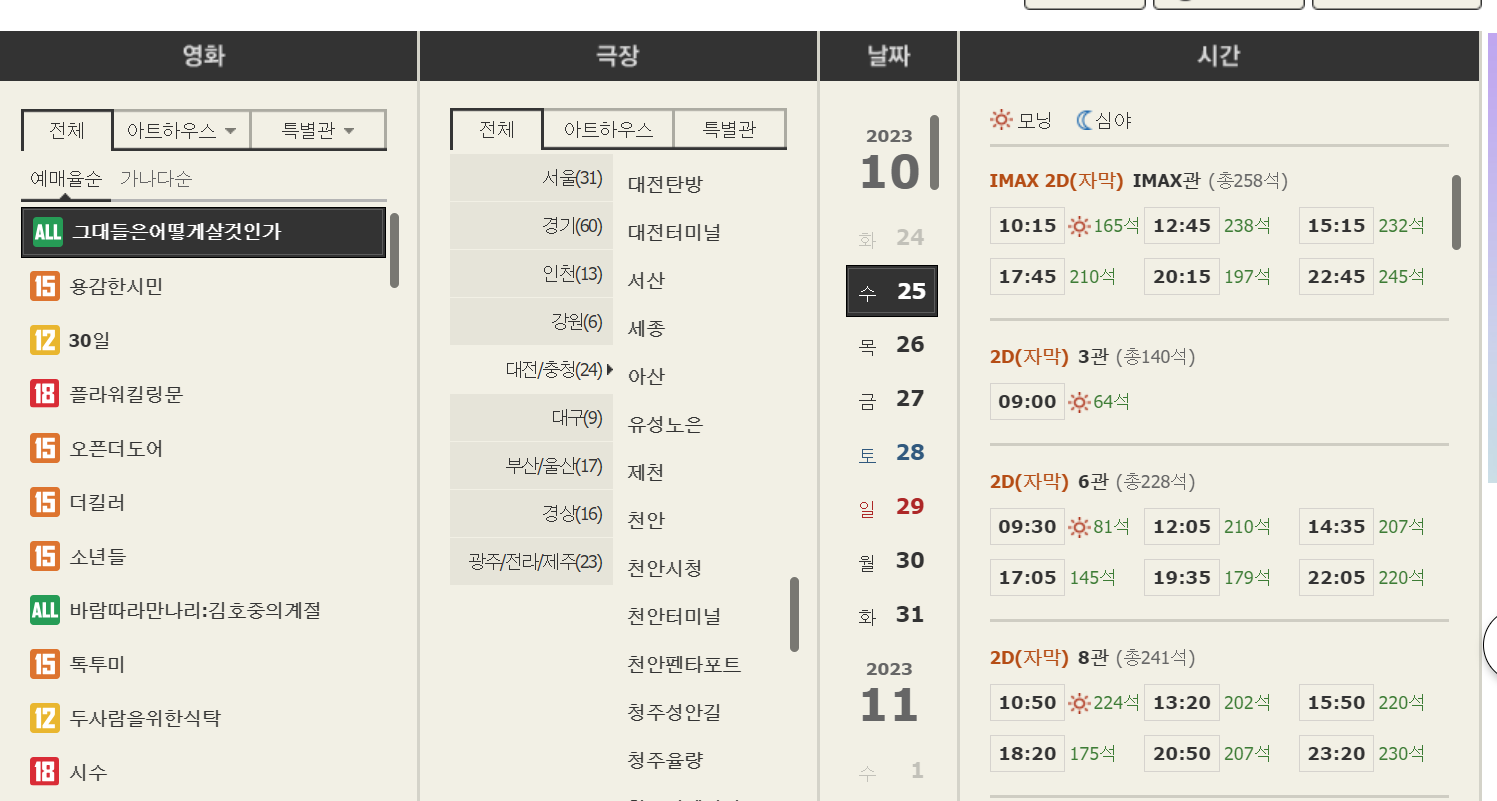Click the 15 rating badge beside 오픈더도어
The width and height of the screenshot is (1497, 801).
pos(45,449)
